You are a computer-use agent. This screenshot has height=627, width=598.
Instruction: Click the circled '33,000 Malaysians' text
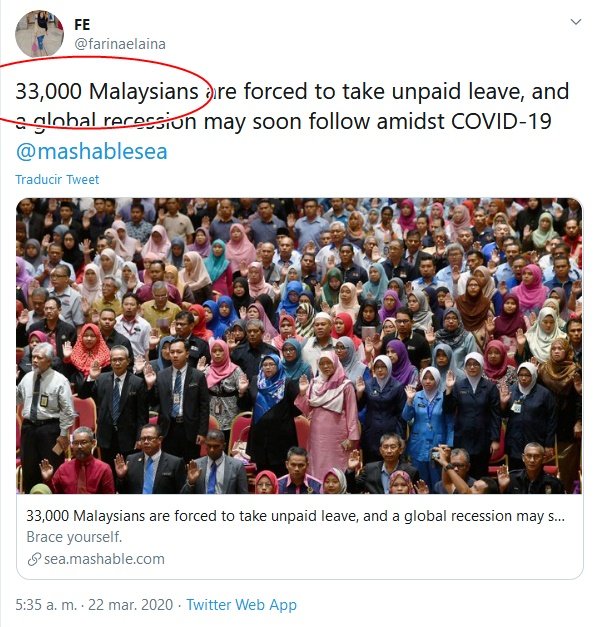107,91
